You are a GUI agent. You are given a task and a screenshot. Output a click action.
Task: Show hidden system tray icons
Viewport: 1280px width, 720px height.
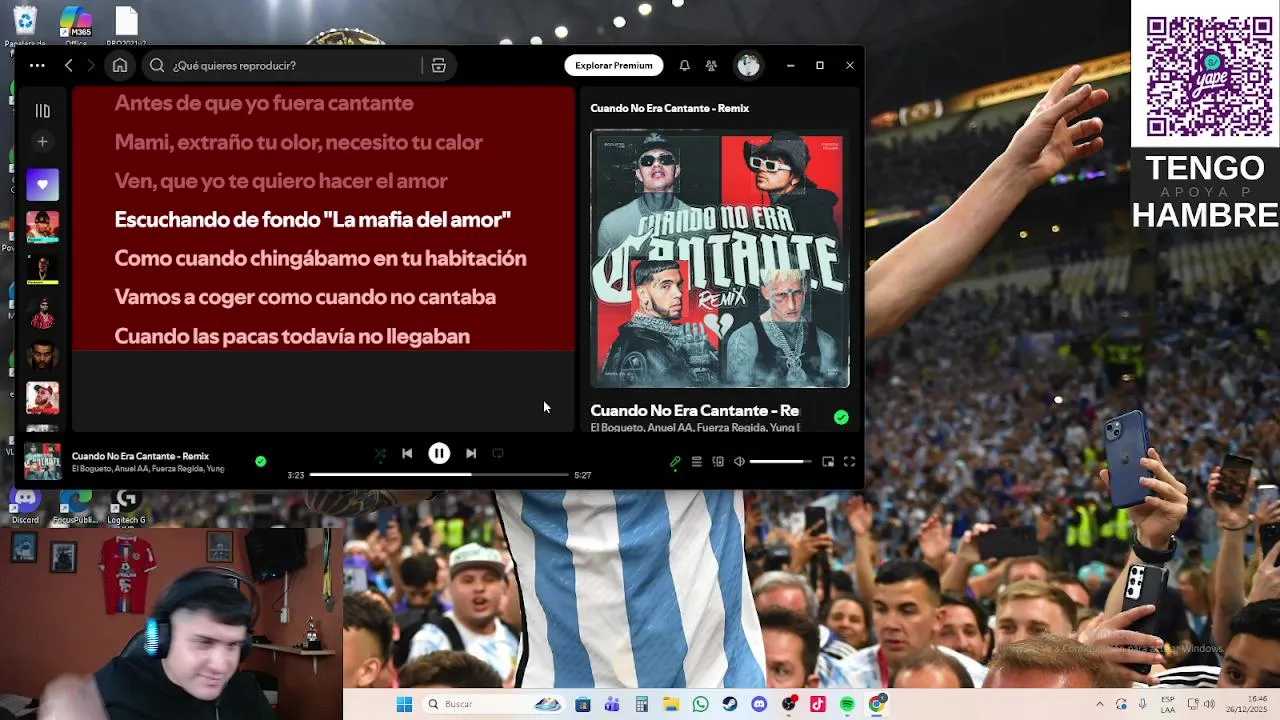1099,704
